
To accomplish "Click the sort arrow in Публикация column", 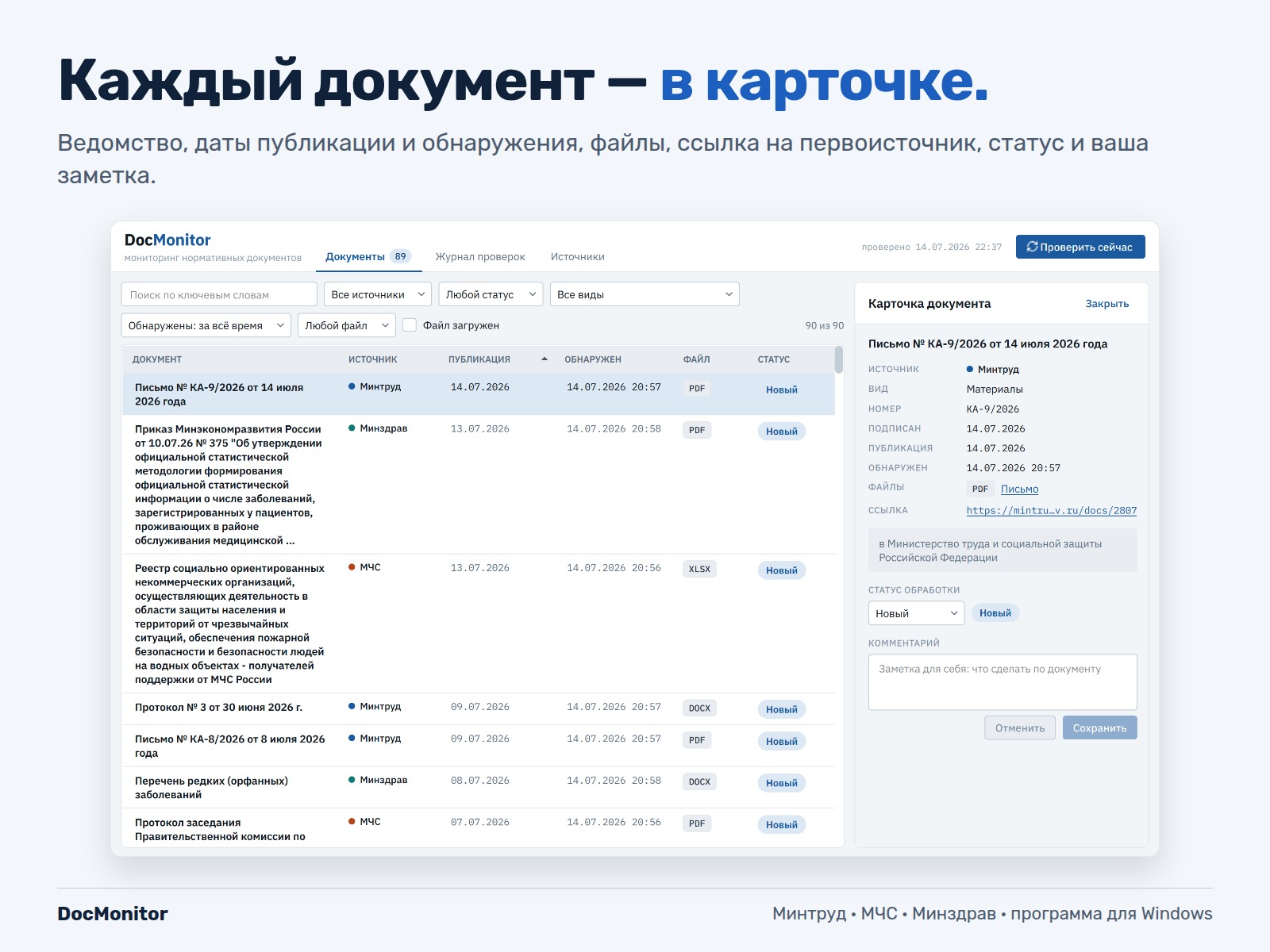I will coord(545,359).
